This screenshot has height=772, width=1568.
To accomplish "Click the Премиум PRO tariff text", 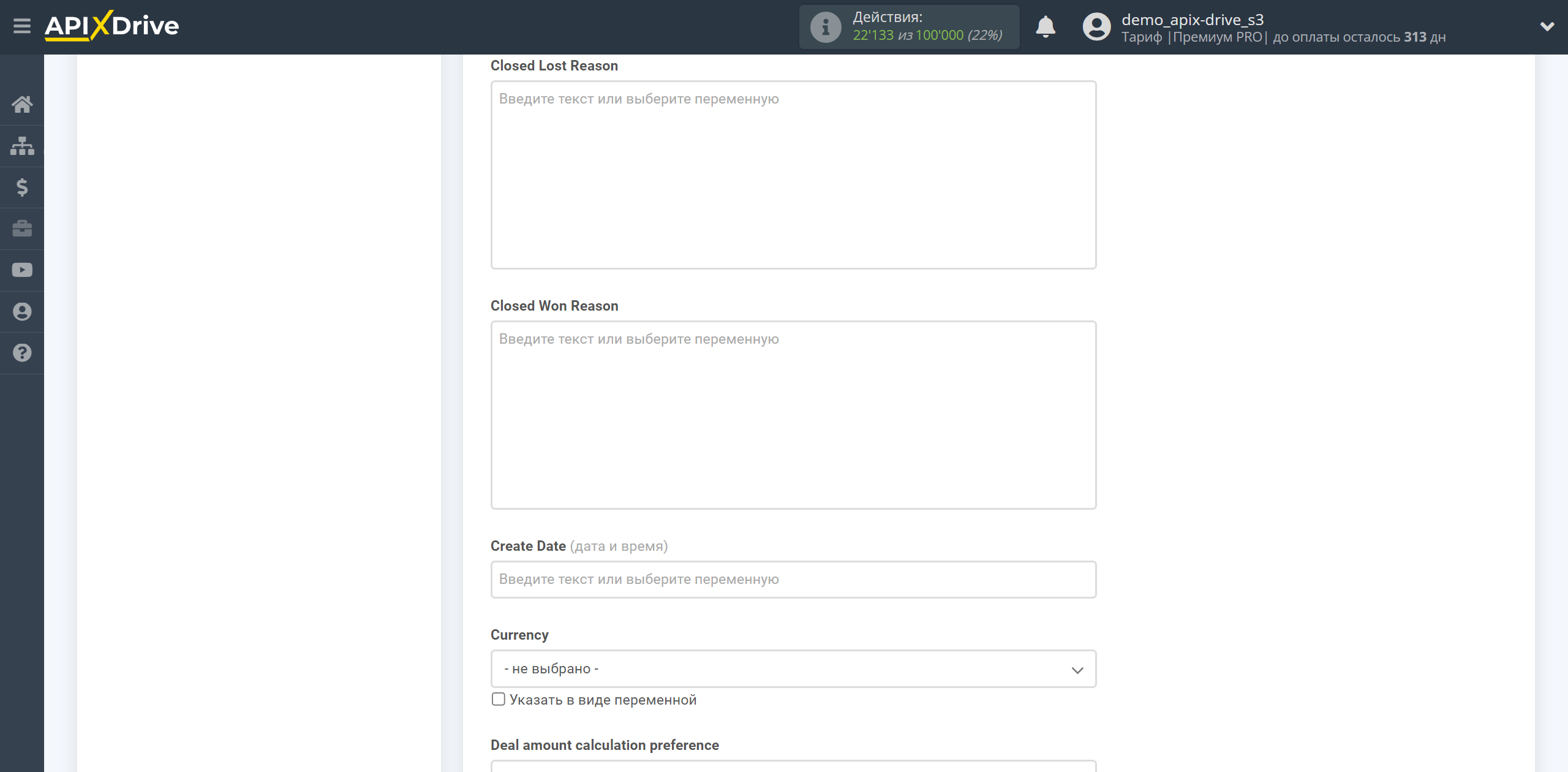I will [1218, 37].
